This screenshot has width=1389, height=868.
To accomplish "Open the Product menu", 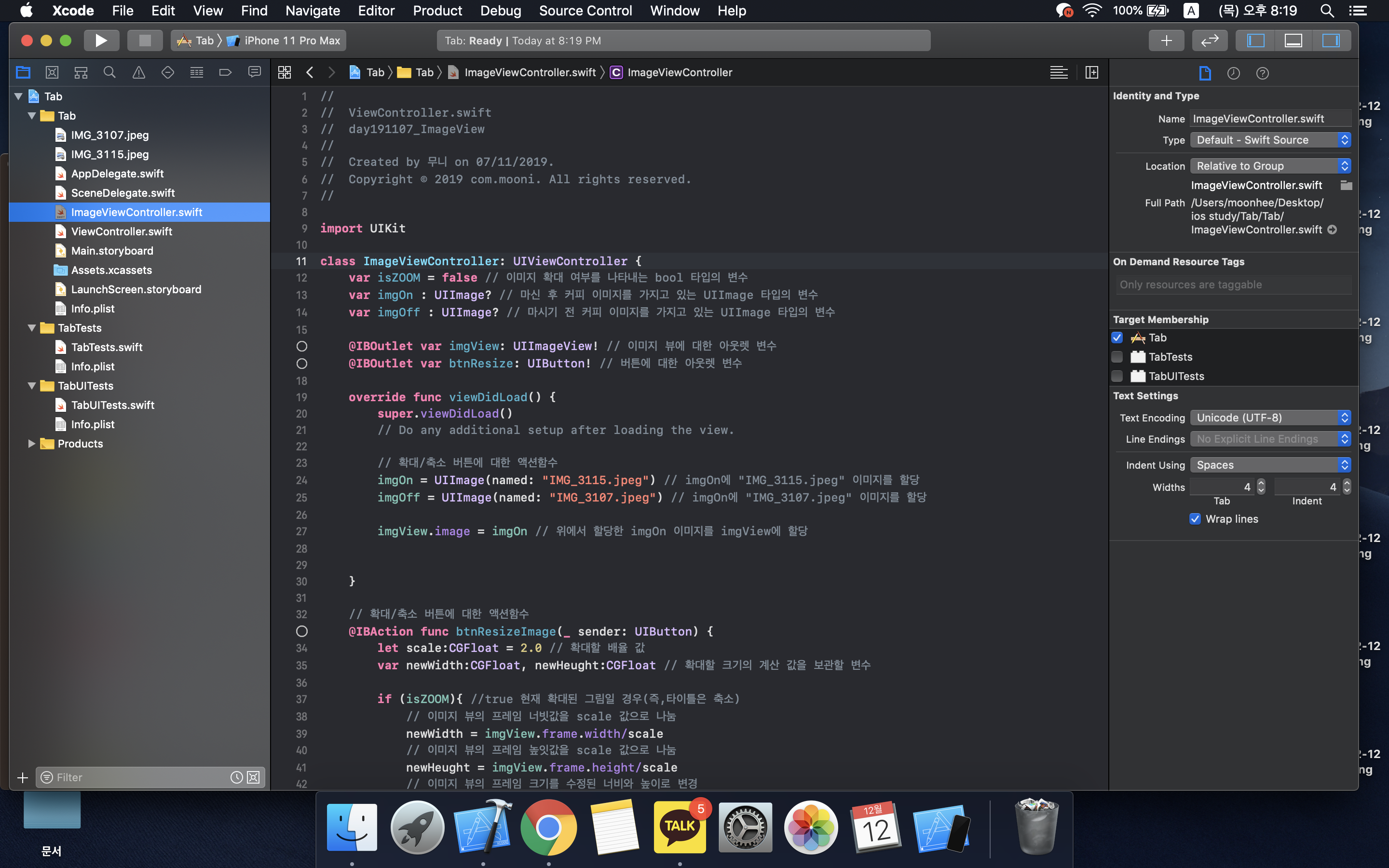I will [437, 10].
